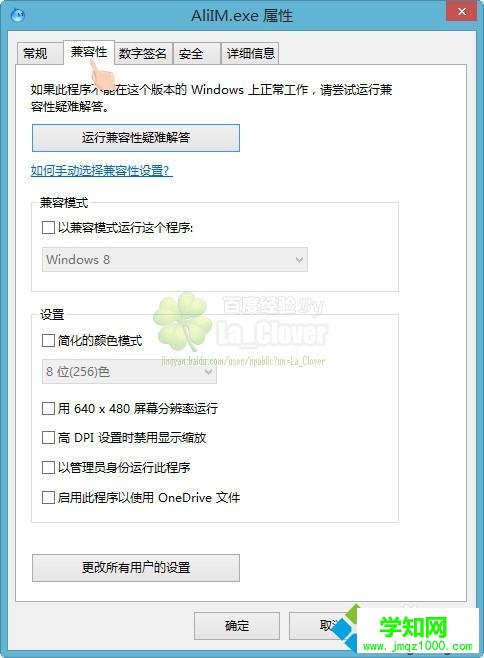Open the 8 位(256)色 color dropdown
The height and width of the screenshot is (658, 484).
pyautogui.click(x=129, y=371)
